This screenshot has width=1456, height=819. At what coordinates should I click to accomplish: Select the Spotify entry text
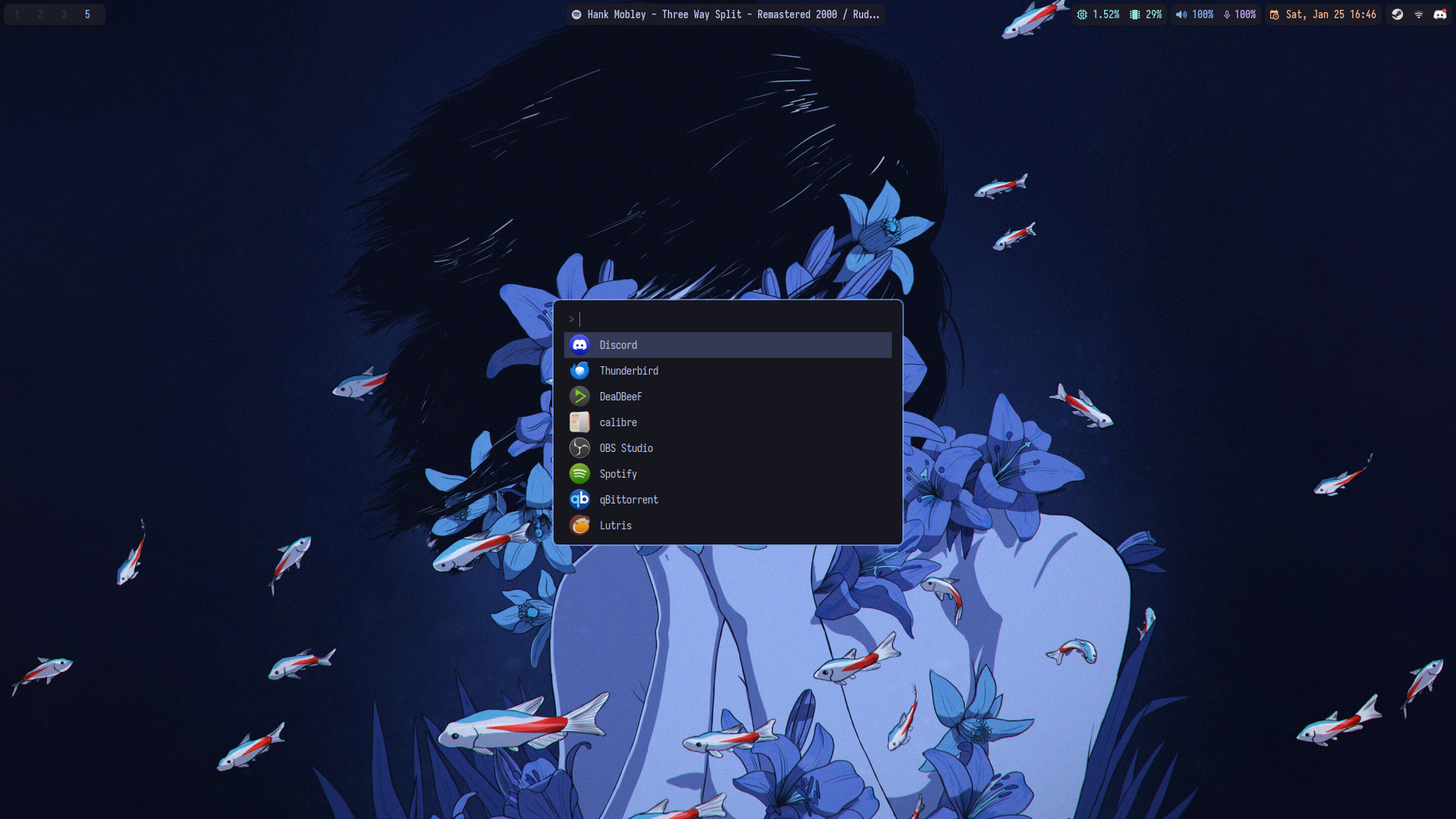(x=618, y=474)
